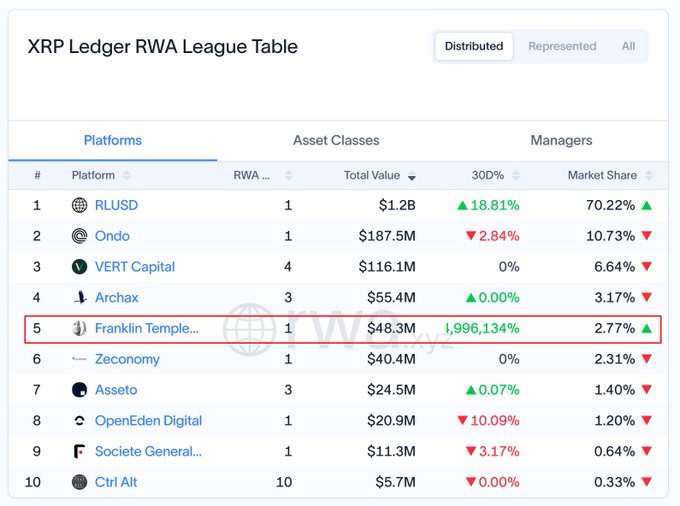This screenshot has width=680, height=506.
Task: Sort by Market Share column arrows
Action: click(649, 176)
